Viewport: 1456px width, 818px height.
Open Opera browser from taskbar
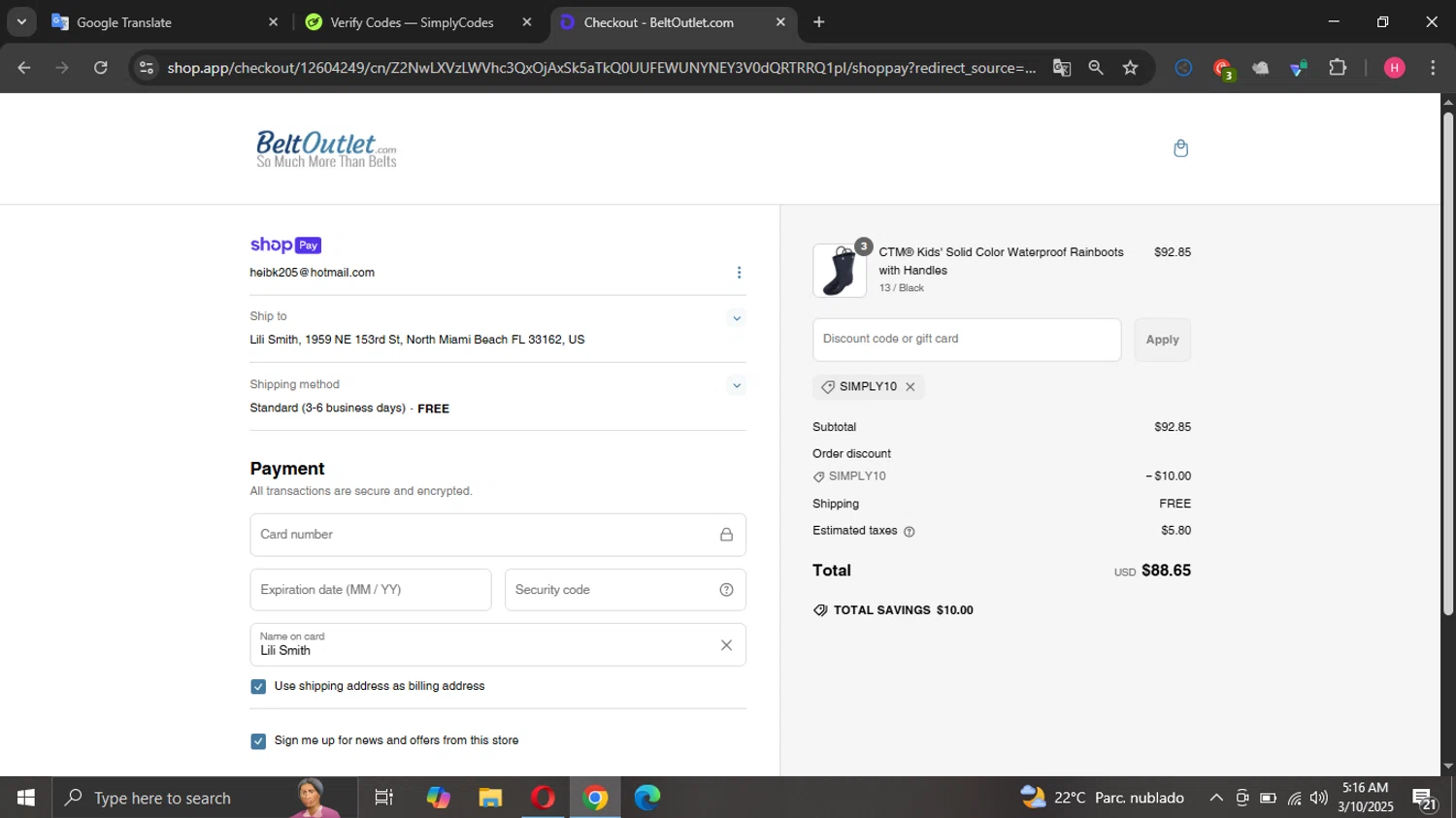coord(543,798)
